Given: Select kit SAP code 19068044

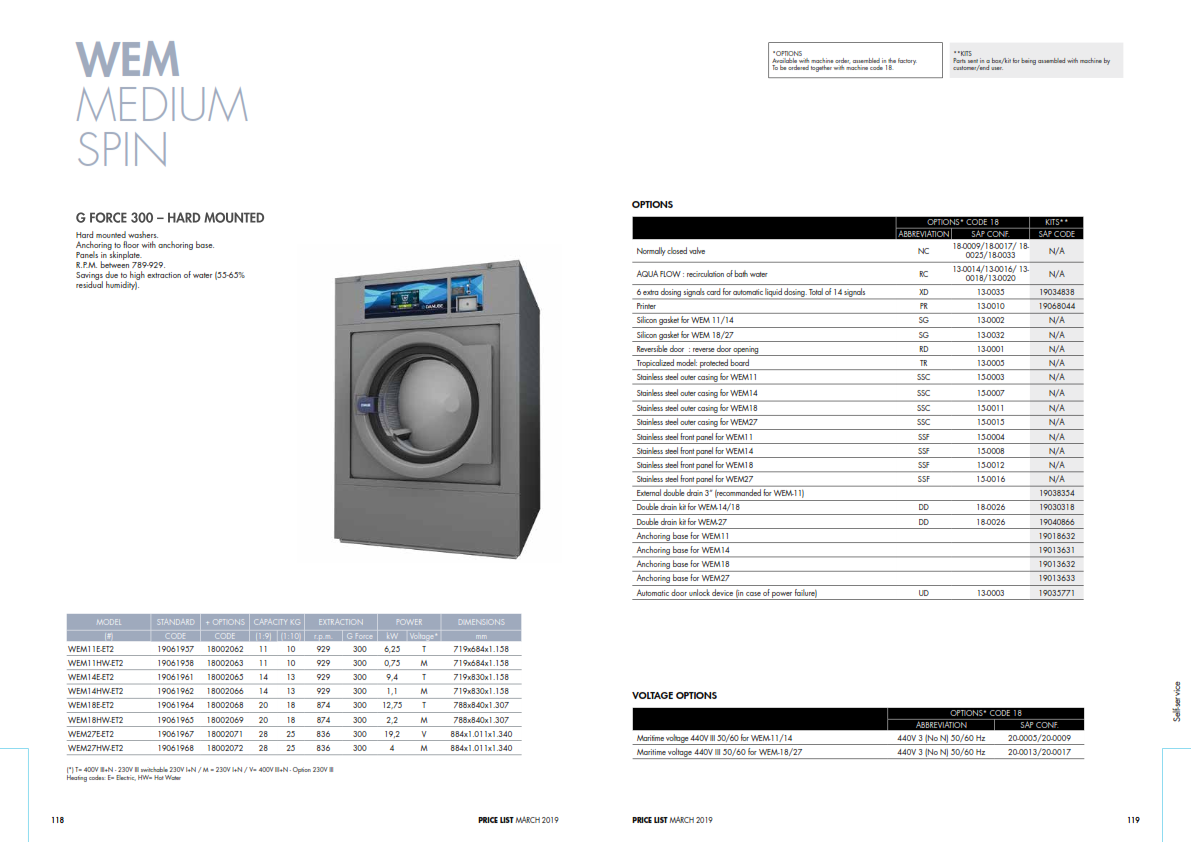Looking at the screenshot, I should pos(1057,306).
